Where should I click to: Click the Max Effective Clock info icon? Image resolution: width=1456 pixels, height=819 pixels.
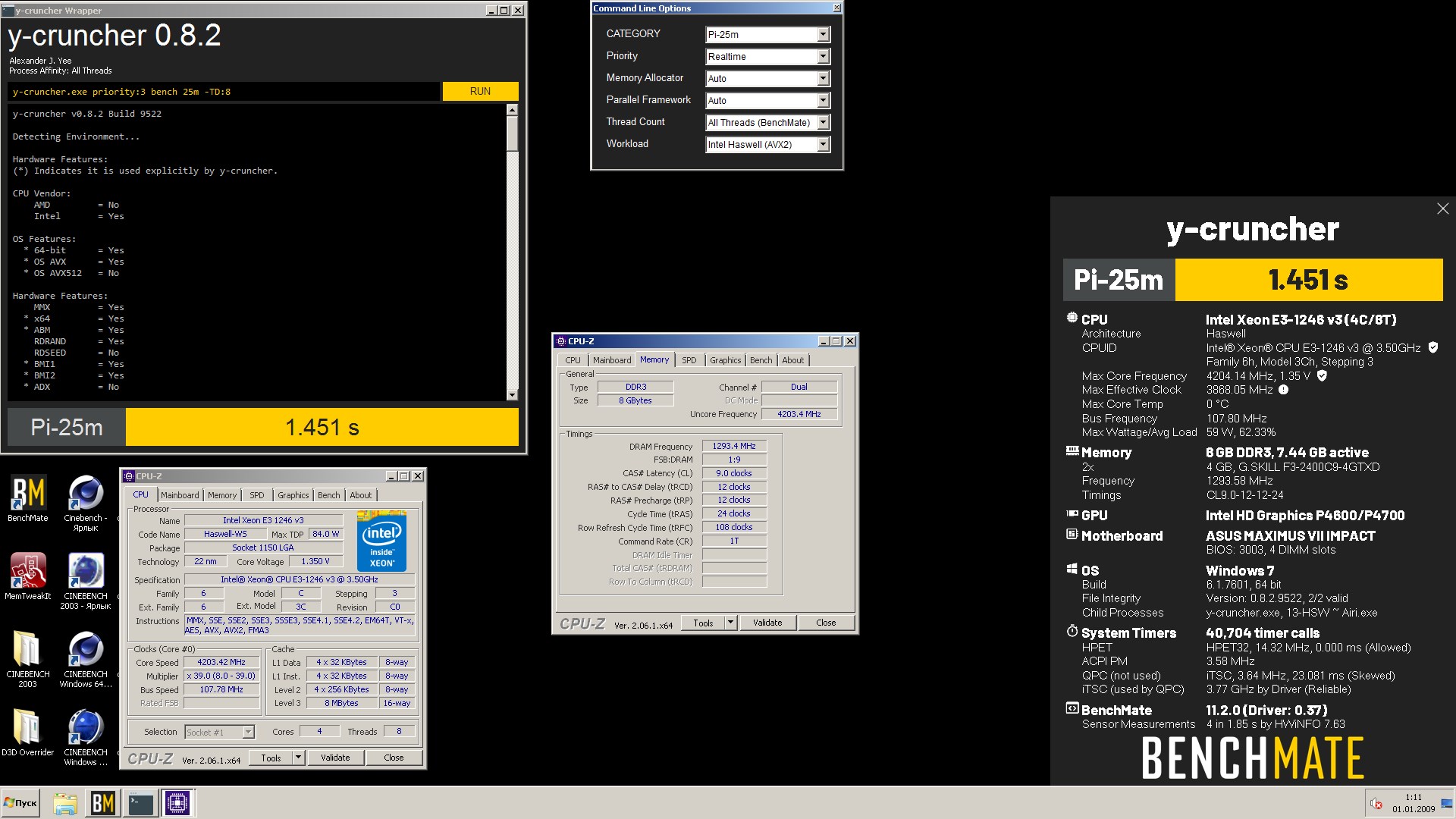(1283, 390)
